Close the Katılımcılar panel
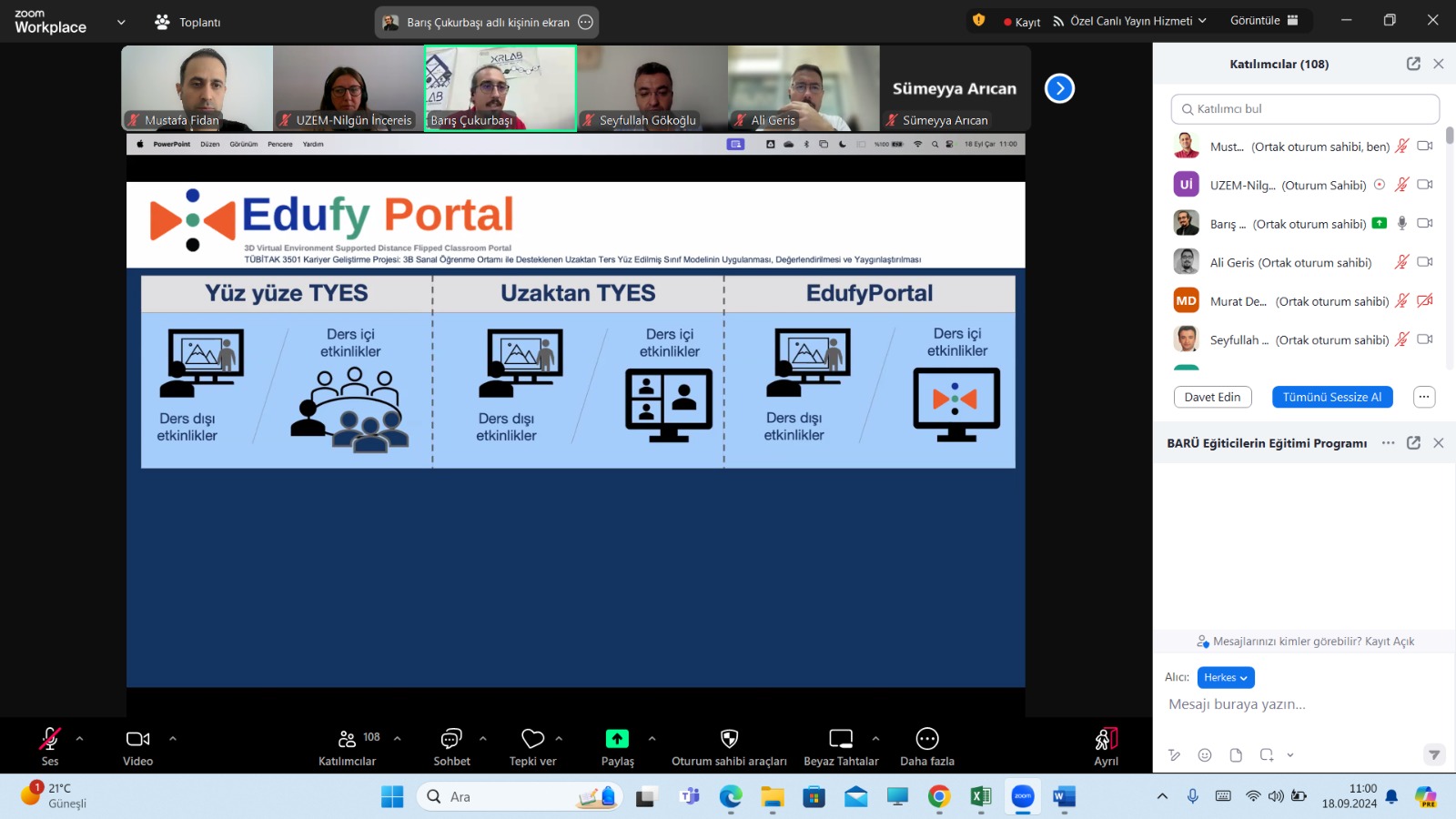1456x819 pixels. coord(1439,64)
